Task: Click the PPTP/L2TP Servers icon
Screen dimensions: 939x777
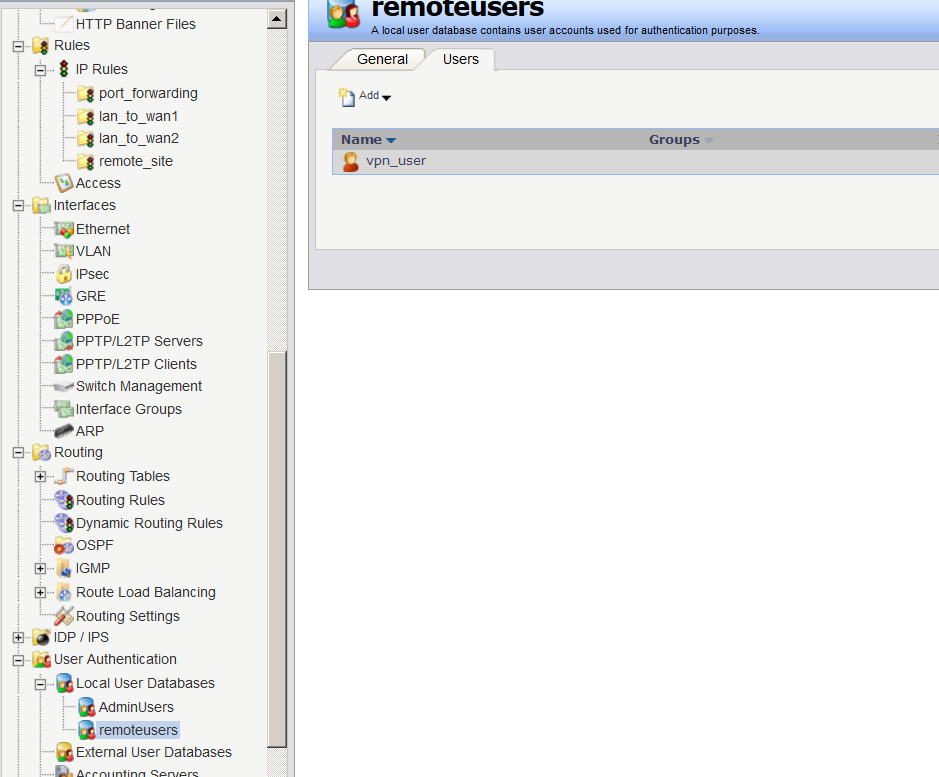Action: [63, 341]
